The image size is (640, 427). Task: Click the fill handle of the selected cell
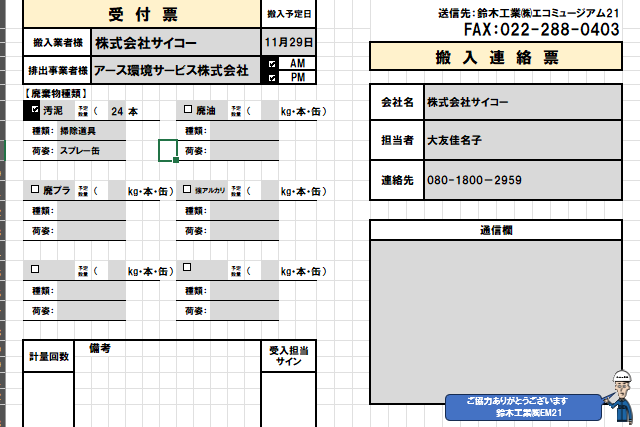[177, 160]
